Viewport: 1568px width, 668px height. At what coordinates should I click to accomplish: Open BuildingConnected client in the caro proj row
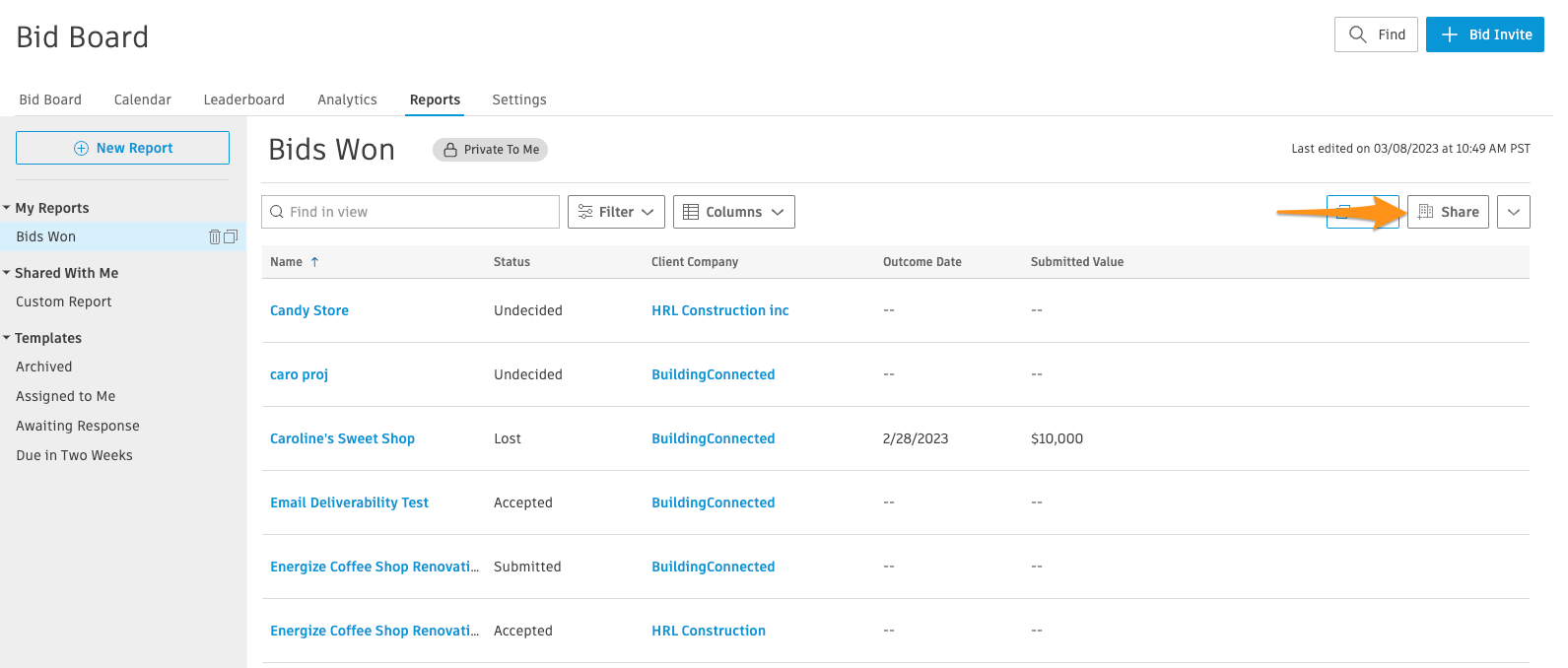pyautogui.click(x=714, y=374)
